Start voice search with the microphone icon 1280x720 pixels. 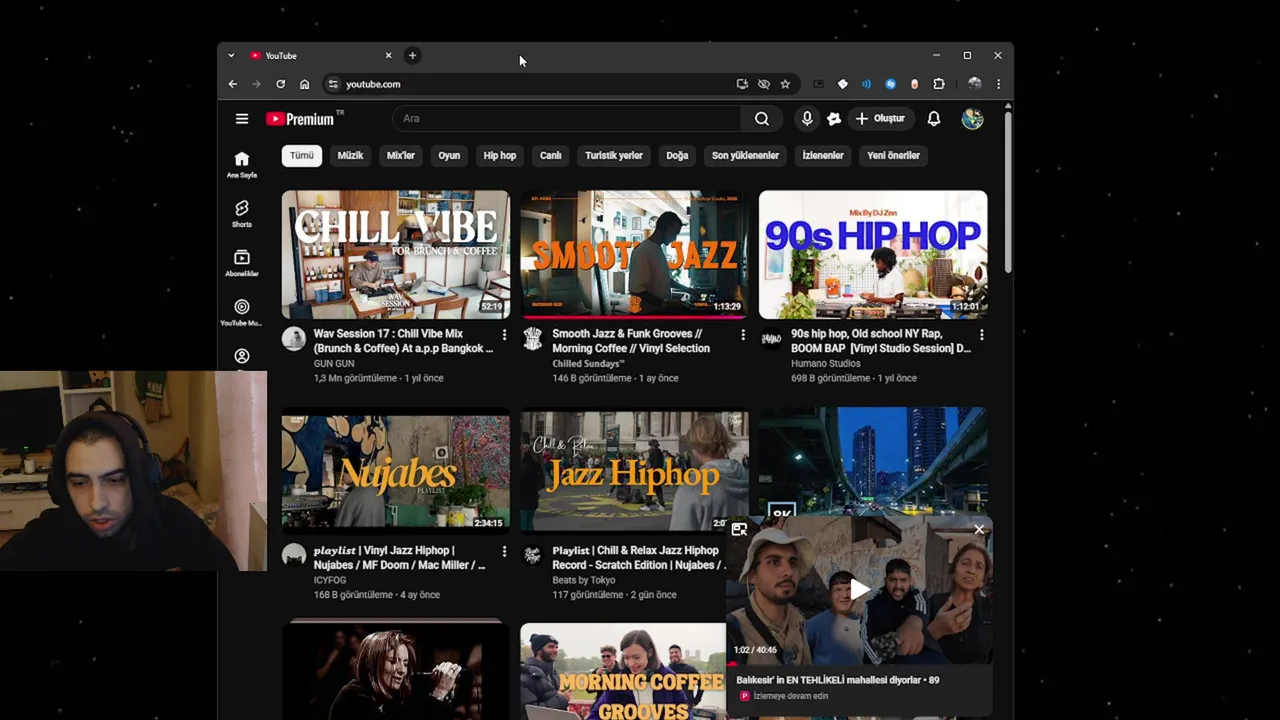coord(807,119)
